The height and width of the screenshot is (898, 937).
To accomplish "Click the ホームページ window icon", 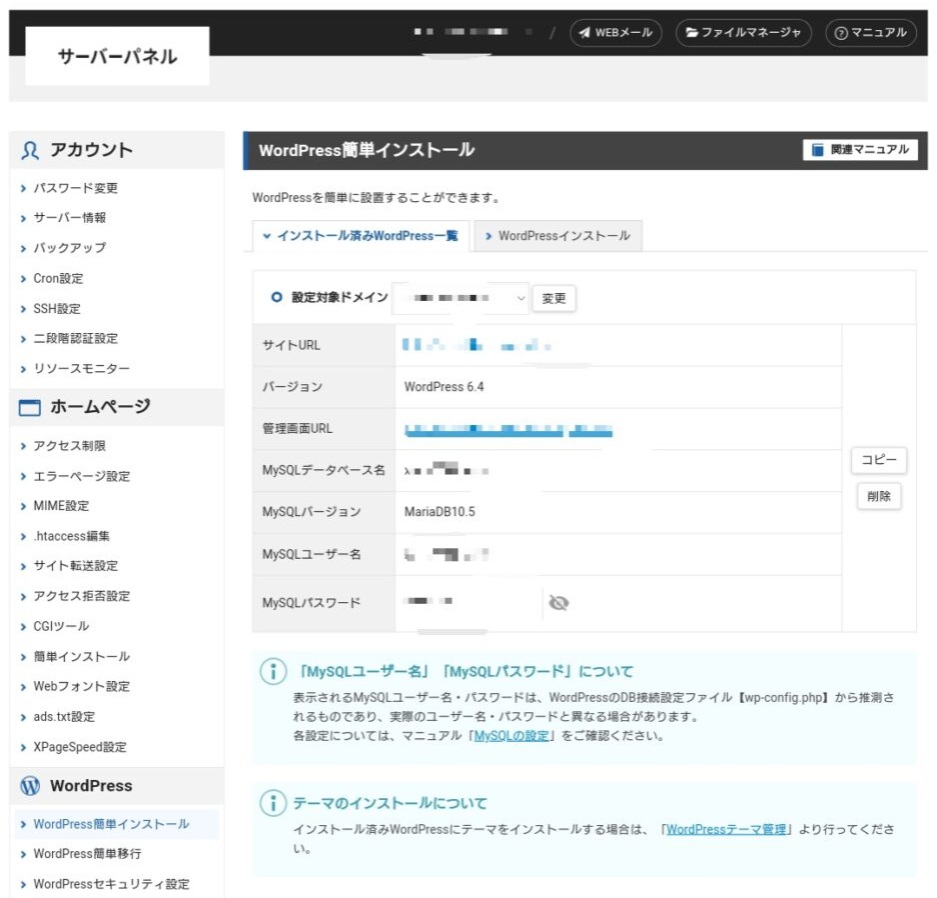I will pos(30,407).
